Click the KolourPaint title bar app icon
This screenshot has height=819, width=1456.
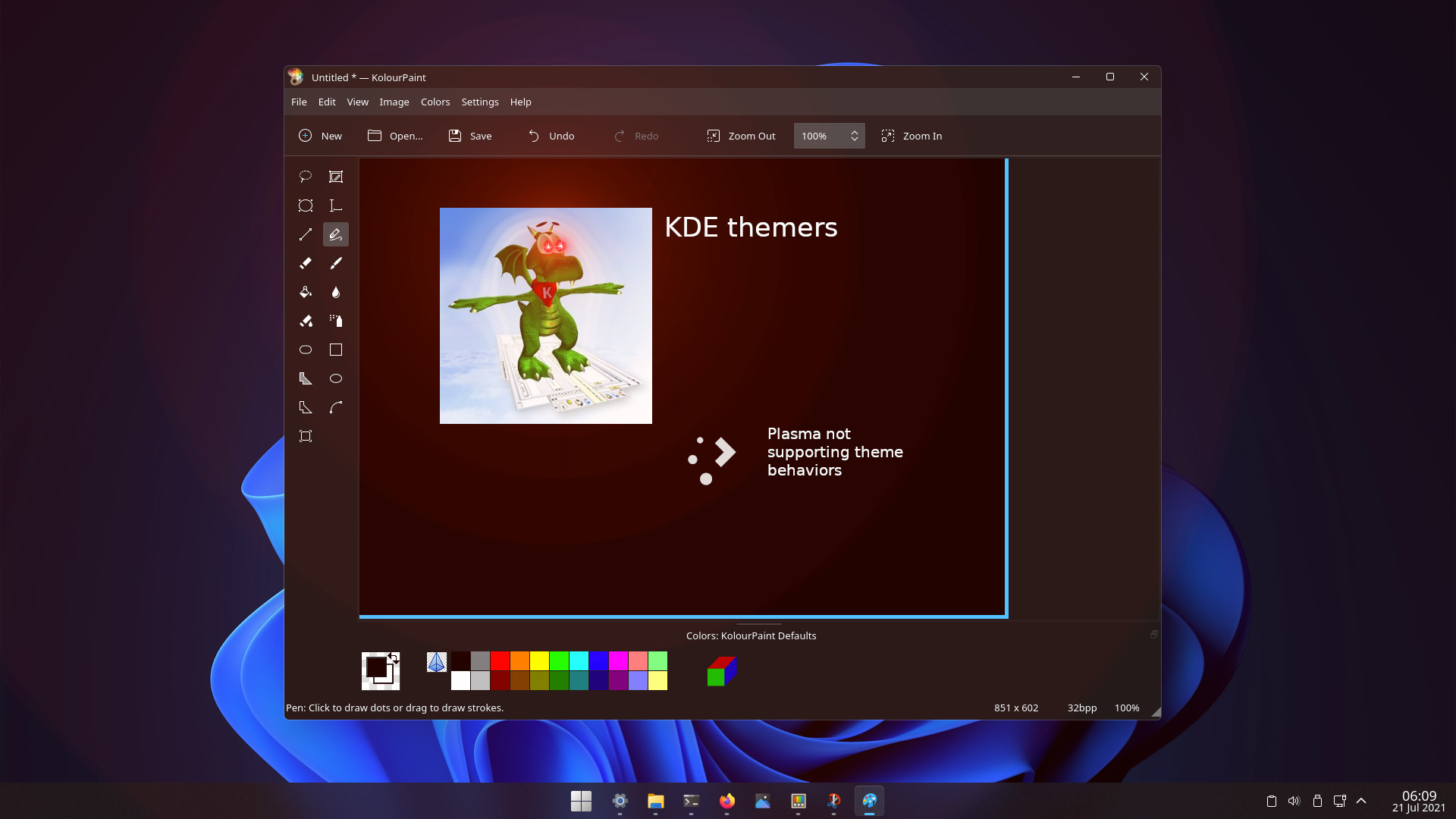pyautogui.click(x=296, y=77)
